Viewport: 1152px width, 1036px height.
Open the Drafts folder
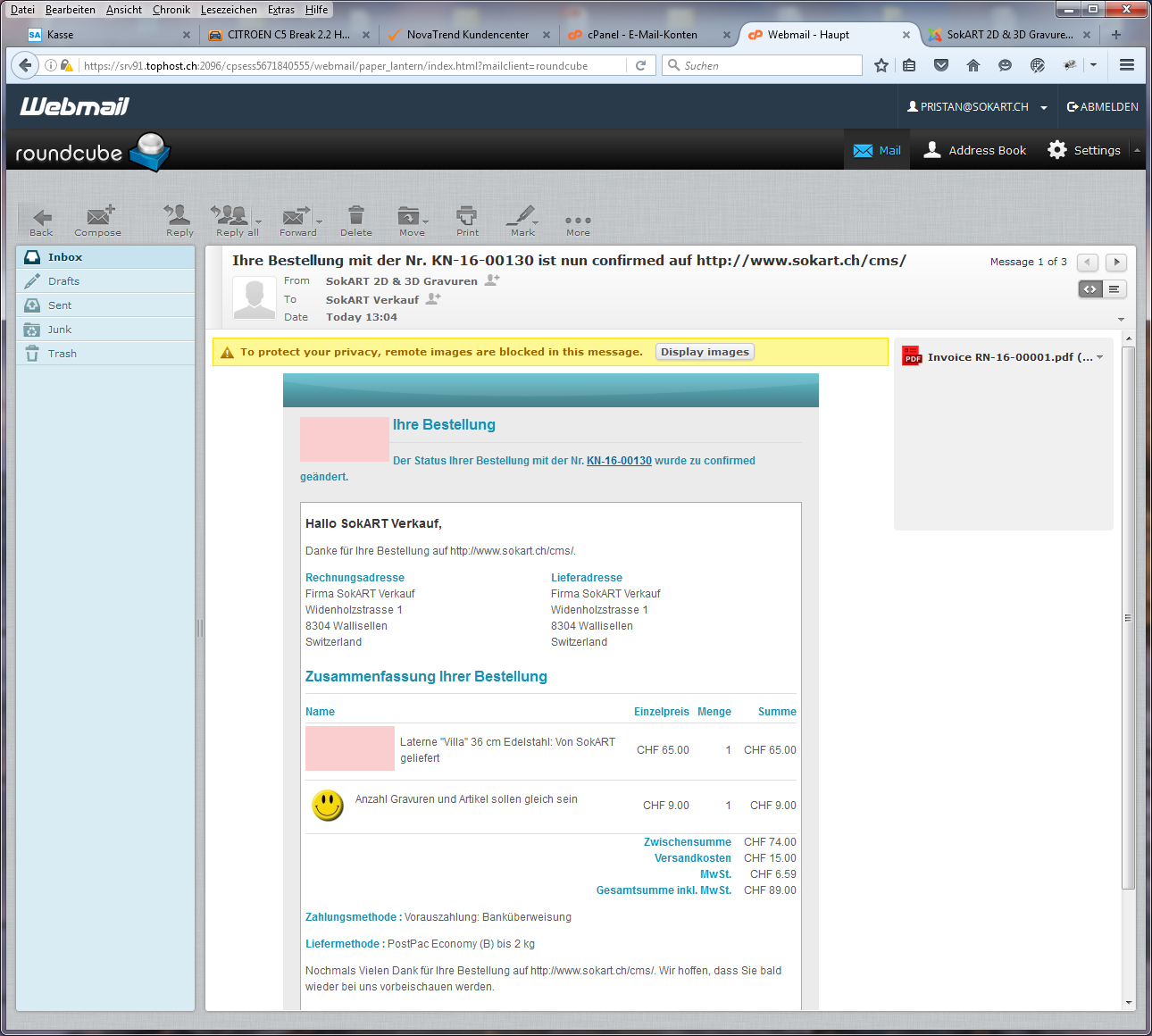[x=105, y=281]
